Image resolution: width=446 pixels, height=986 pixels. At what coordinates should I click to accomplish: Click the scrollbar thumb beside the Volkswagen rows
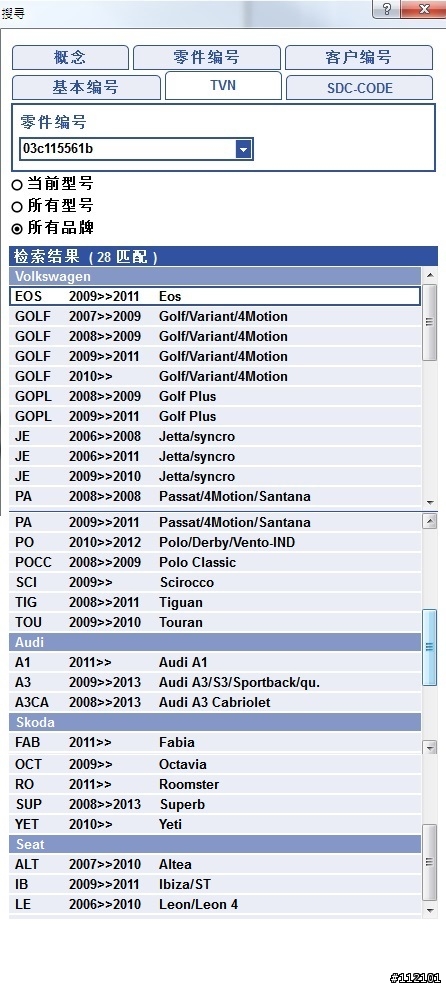(430, 322)
